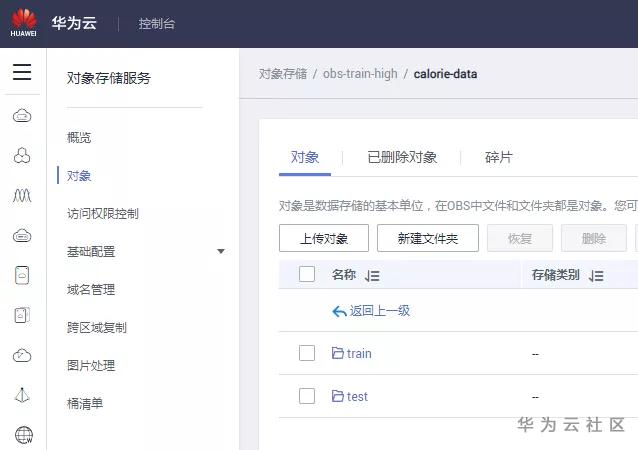Viewport: 638px width, 450px height.
Task: Switch to the 碎片 tab
Action: tap(498, 157)
